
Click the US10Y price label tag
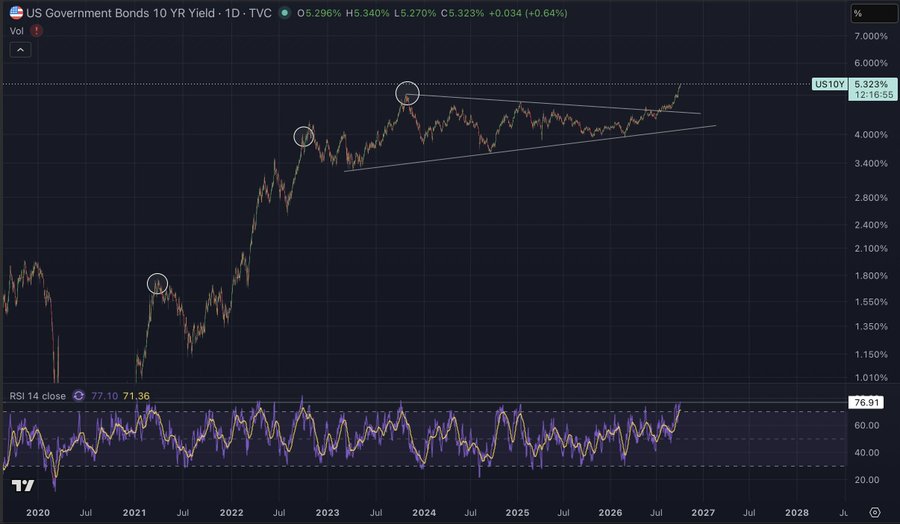[x=829, y=84]
